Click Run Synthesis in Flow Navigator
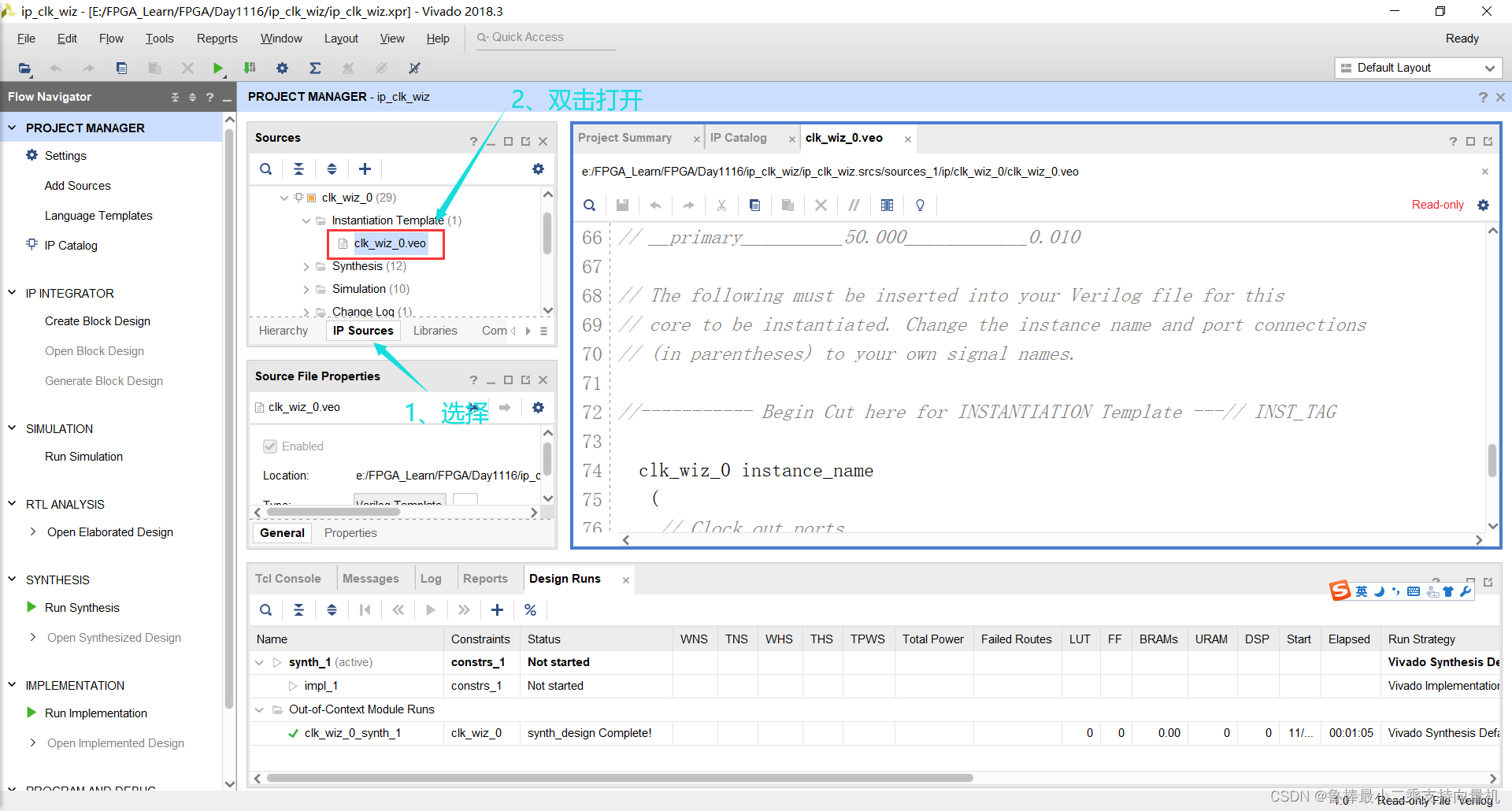1512x811 pixels. (82, 608)
